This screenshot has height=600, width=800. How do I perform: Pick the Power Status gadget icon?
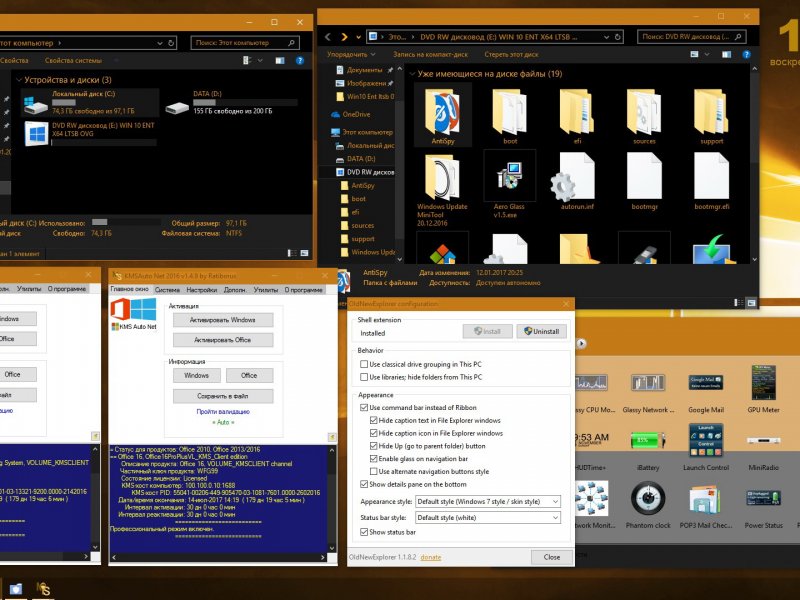[763, 497]
